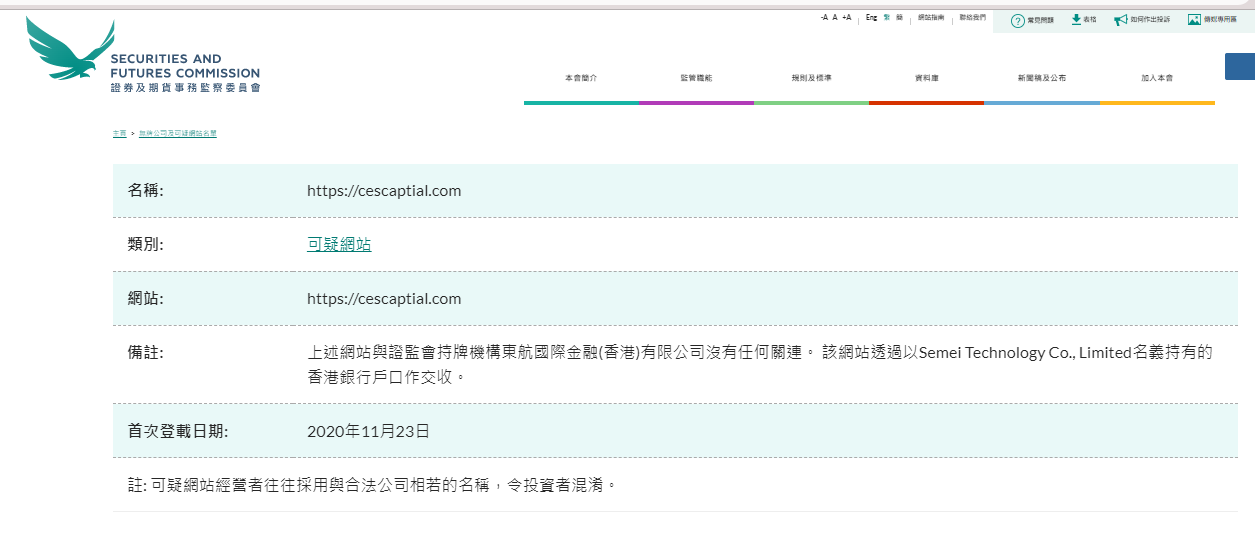Open the 常見問題 question mark icon
1255x545 pixels.
(x=1018, y=20)
